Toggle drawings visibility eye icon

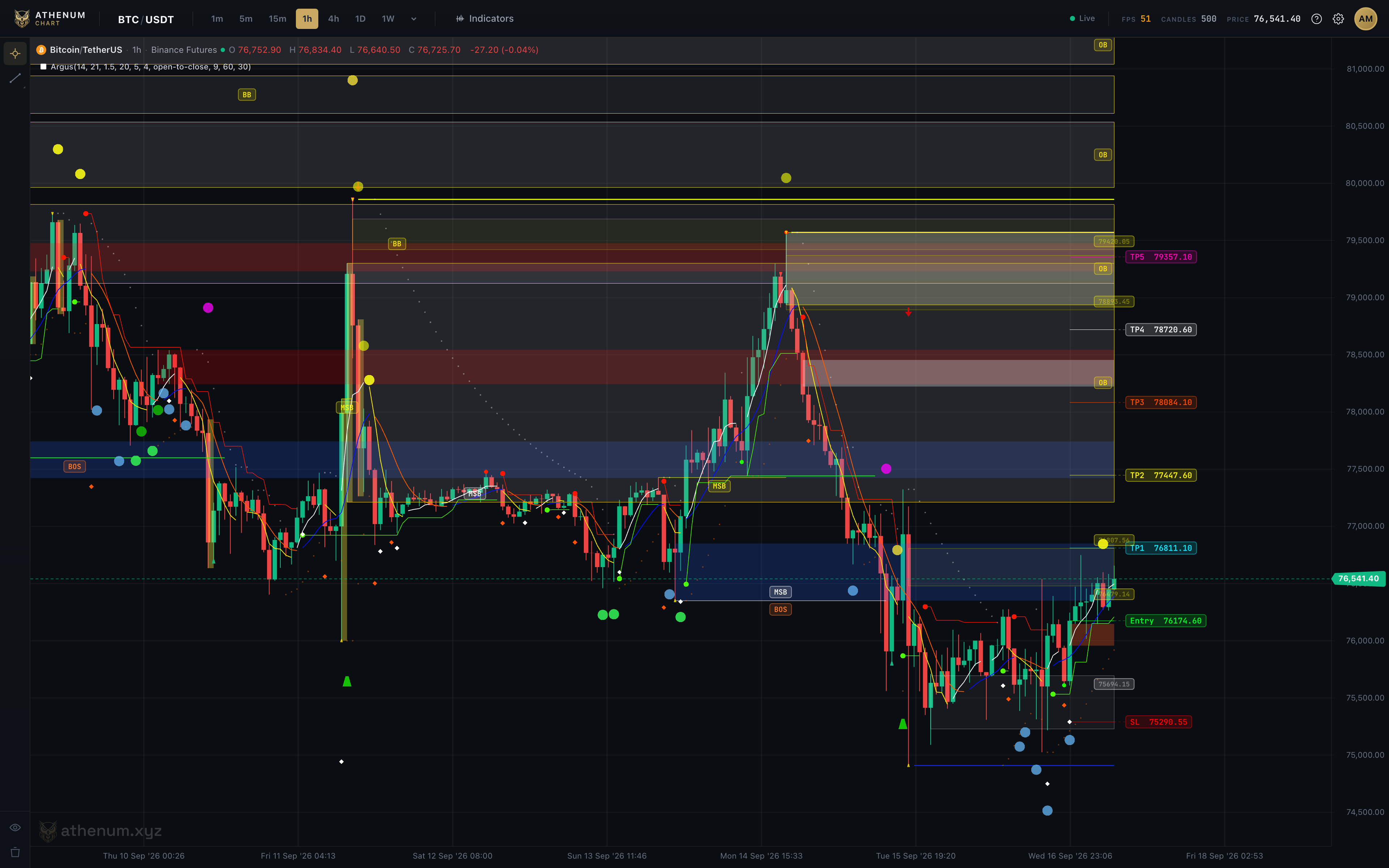(16, 827)
